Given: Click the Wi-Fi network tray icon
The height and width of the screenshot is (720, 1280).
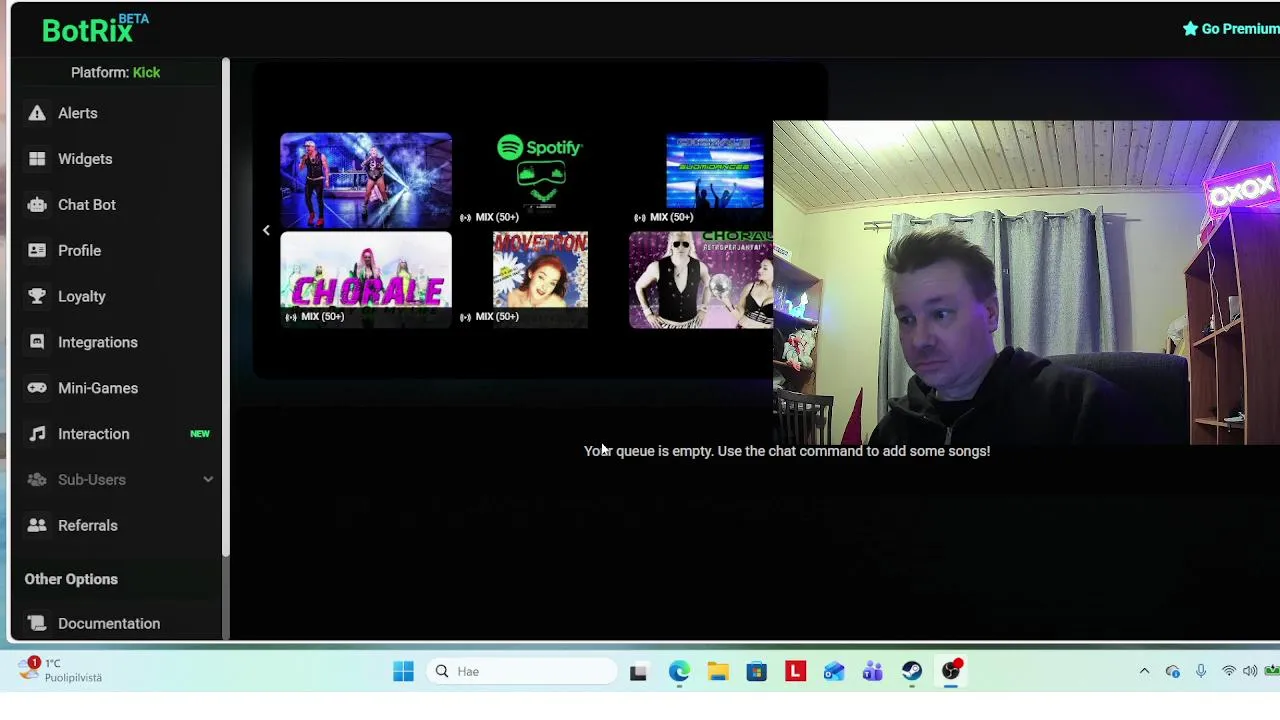Looking at the screenshot, I should 1229,671.
